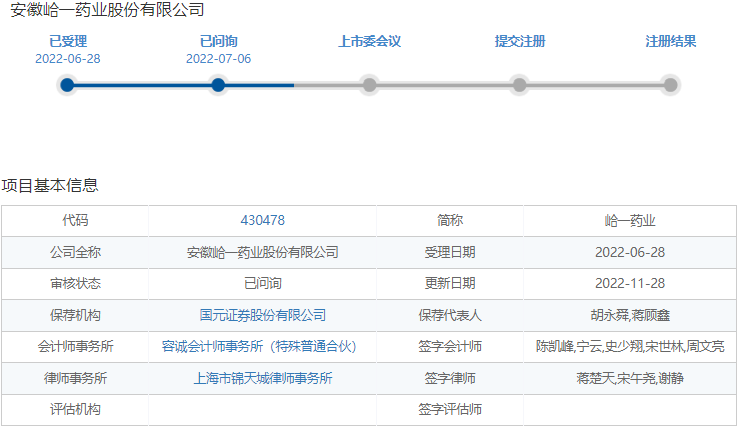Open 国元证券股份有限公司 sponsor link

263,315
